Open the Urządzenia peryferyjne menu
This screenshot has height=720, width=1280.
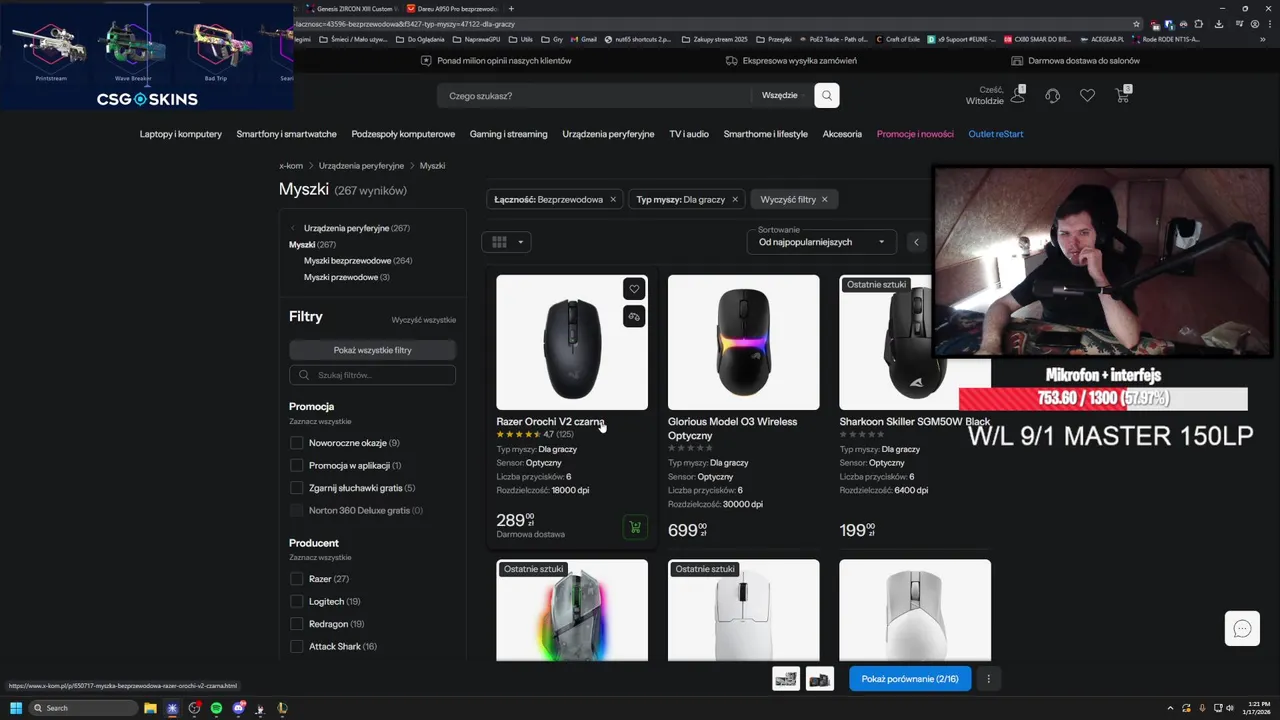(608, 134)
